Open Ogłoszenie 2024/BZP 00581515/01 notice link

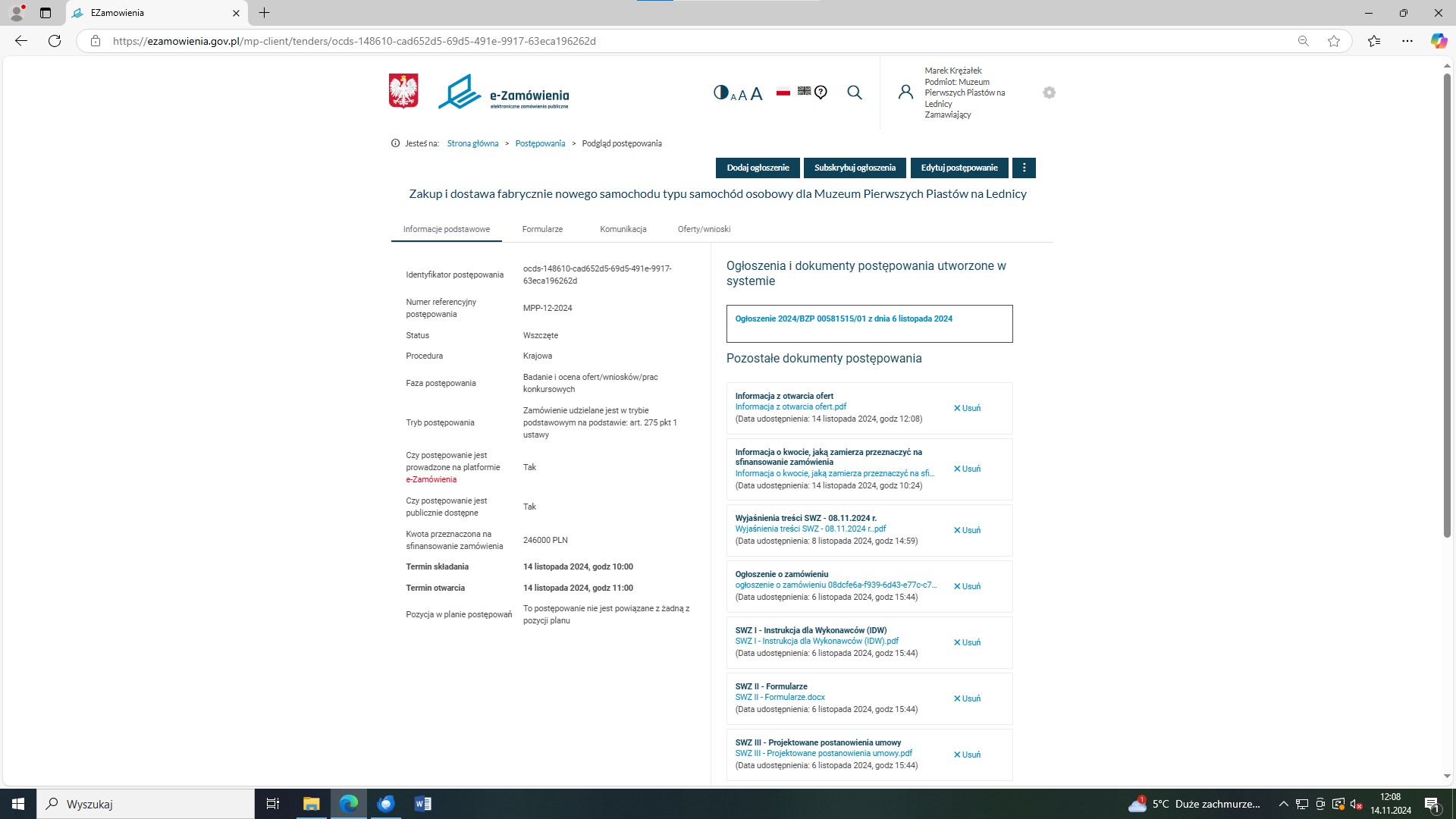pos(843,318)
